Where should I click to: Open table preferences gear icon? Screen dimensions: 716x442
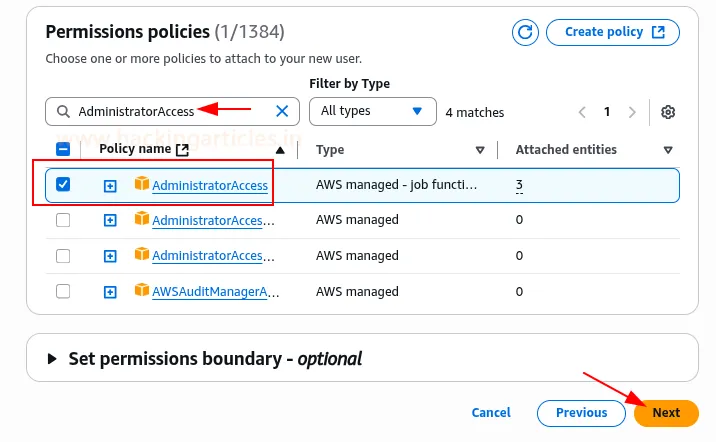(x=669, y=112)
